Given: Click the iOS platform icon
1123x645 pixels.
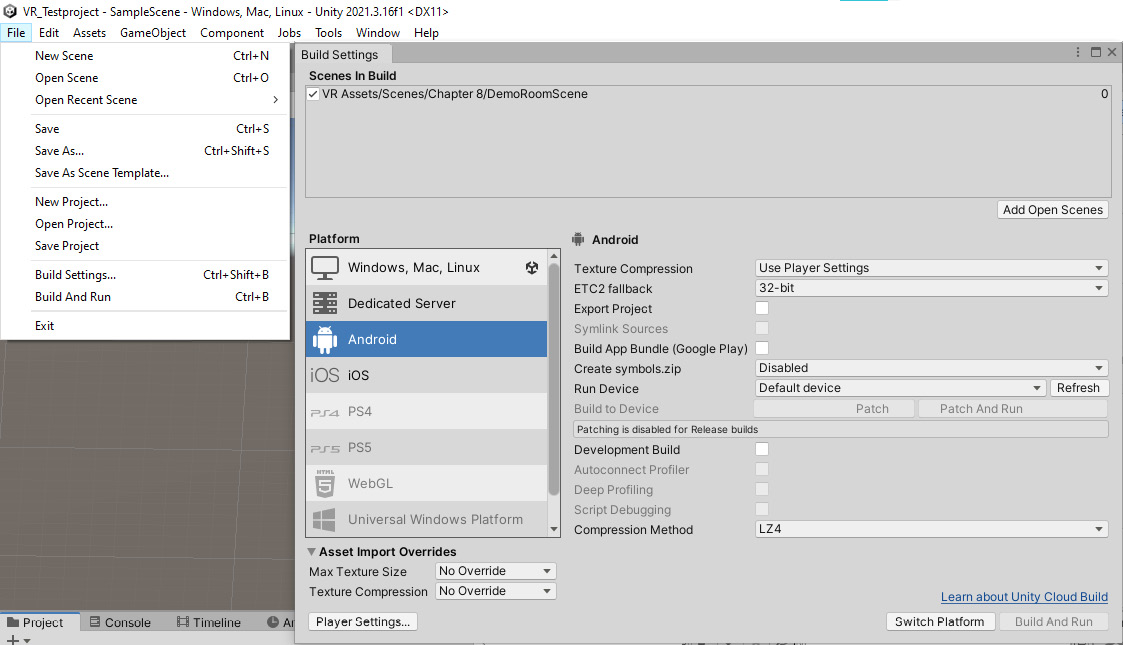Looking at the screenshot, I should pos(324,375).
